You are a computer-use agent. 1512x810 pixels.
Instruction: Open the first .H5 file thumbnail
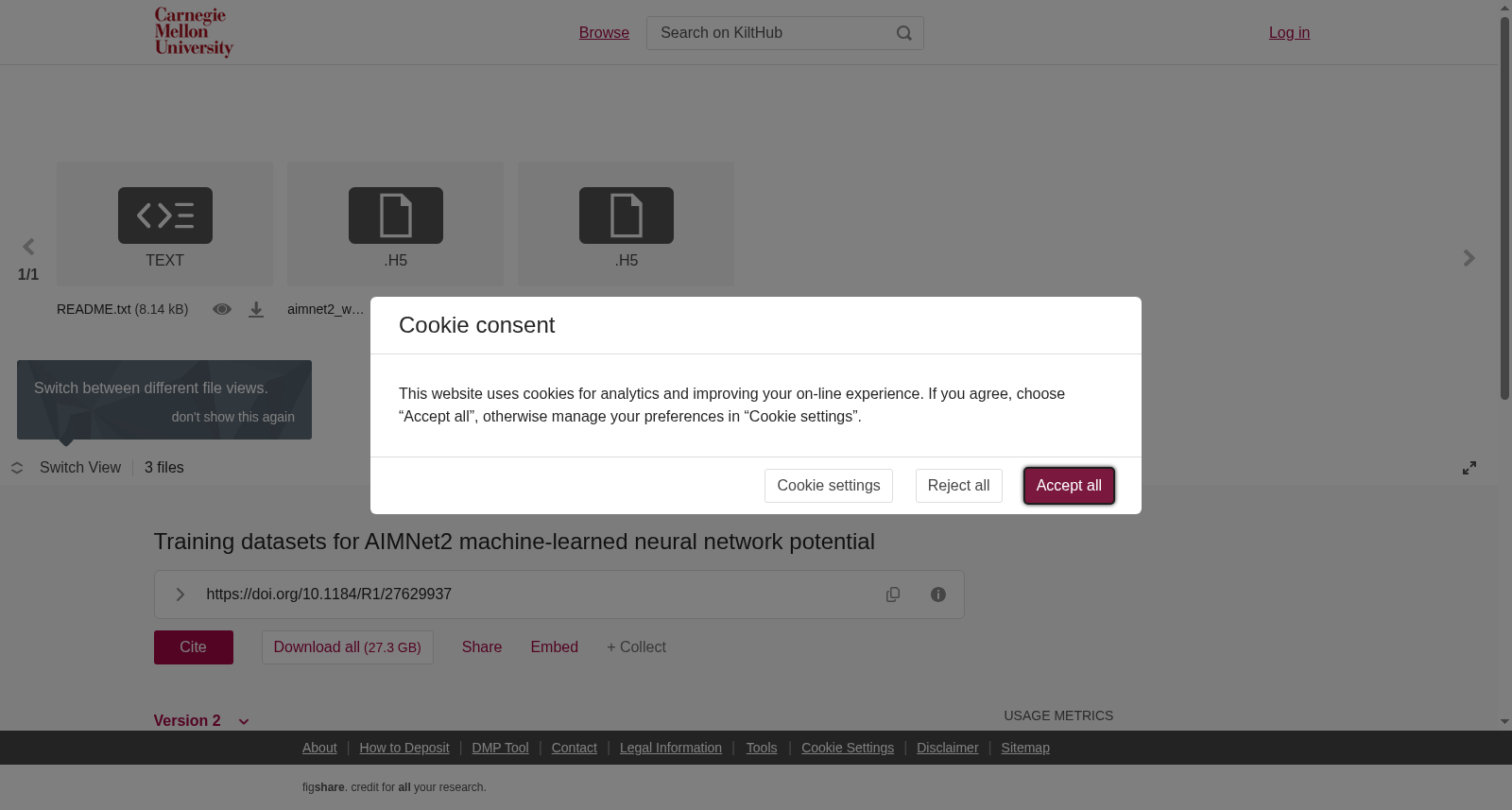395,224
